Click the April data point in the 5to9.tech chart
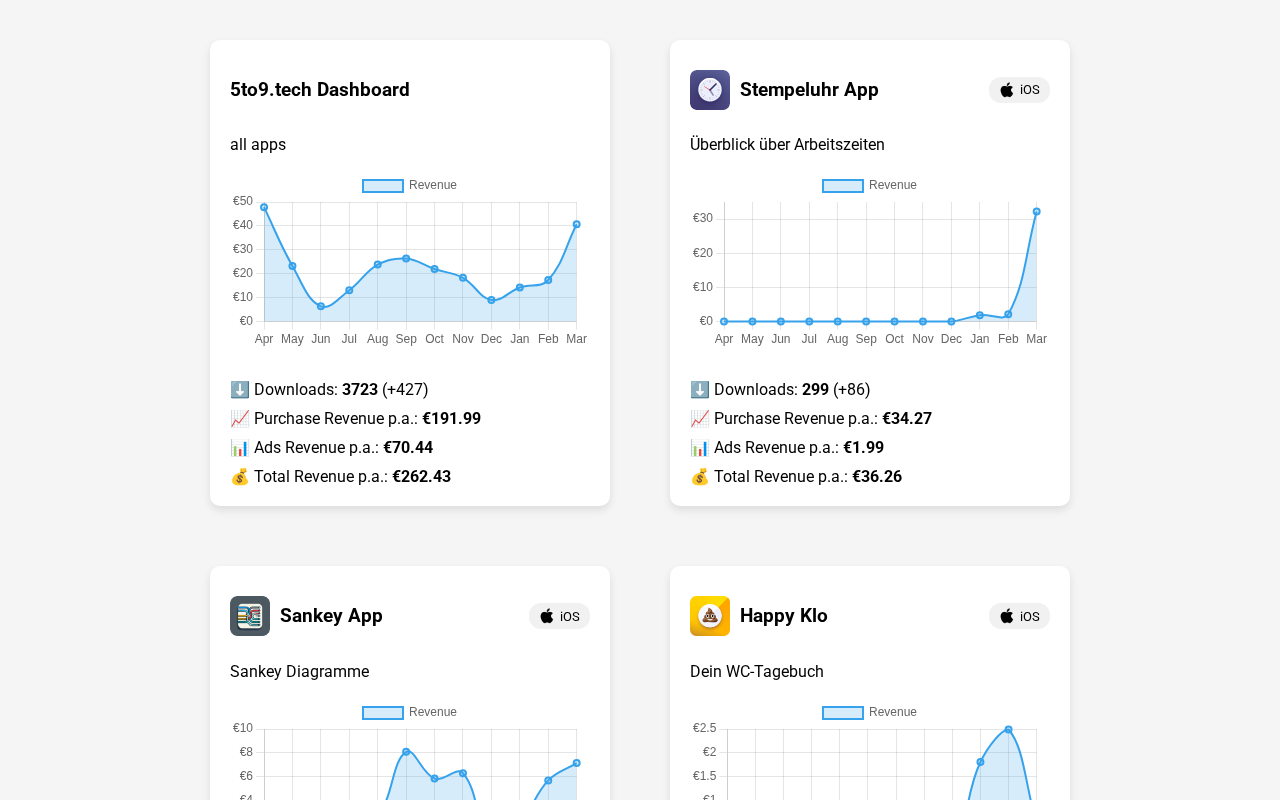The height and width of the screenshot is (800, 1280). coord(264,207)
